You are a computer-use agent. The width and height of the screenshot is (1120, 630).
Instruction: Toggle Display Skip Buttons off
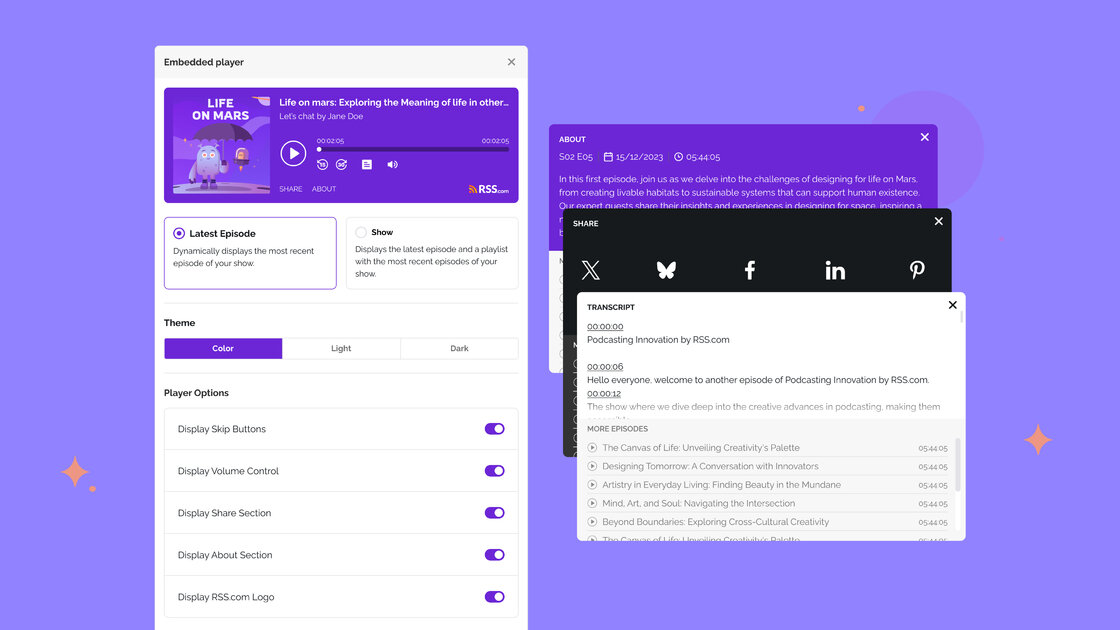coord(494,429)
